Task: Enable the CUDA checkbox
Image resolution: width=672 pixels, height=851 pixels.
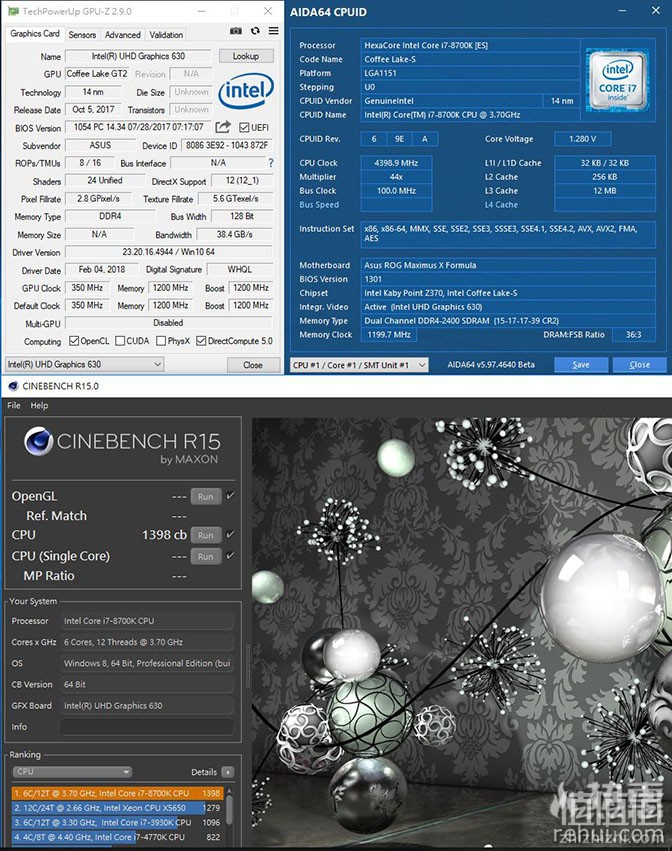Action: (x=121, y=341)
